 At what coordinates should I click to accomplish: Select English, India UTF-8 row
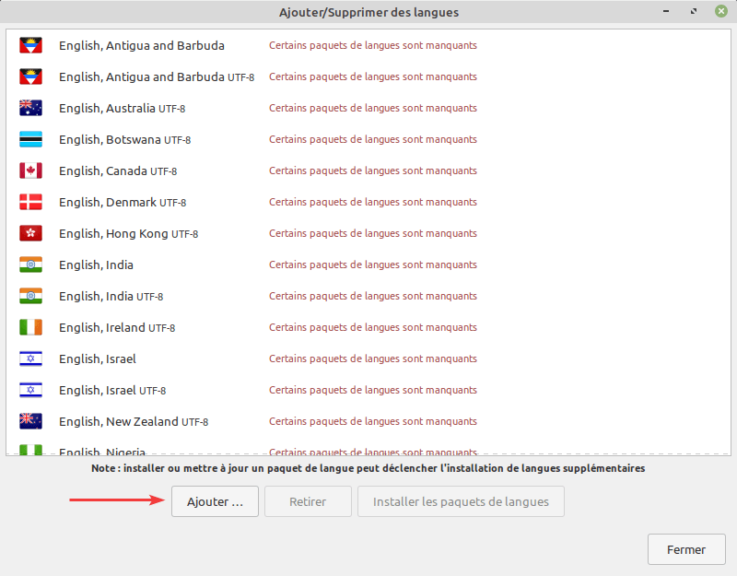pyautogui.click(x=368, y=296)
